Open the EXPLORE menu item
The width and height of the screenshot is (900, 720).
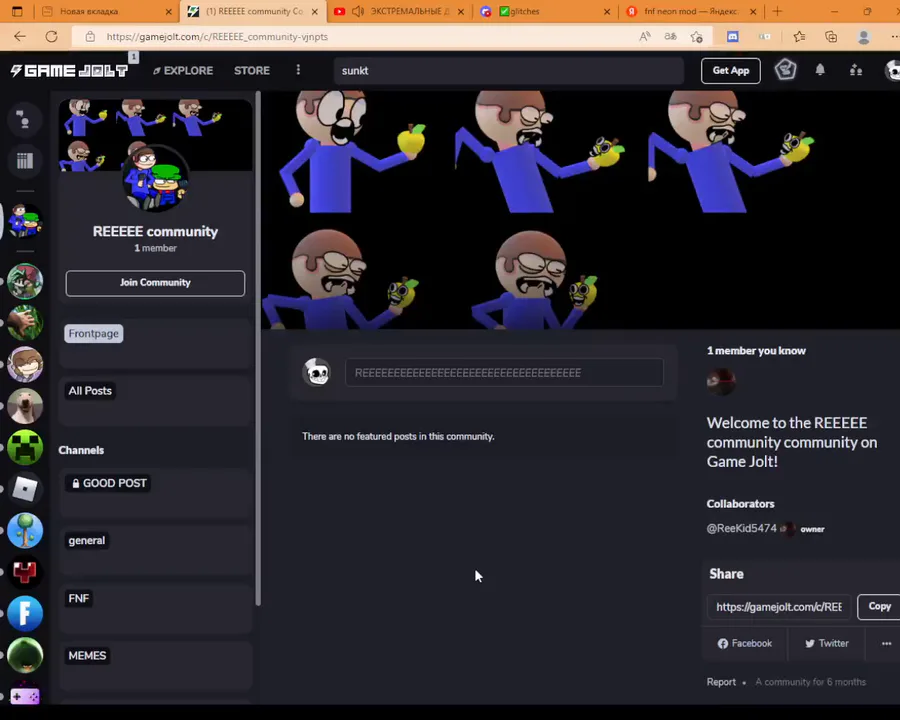(183, 71)
